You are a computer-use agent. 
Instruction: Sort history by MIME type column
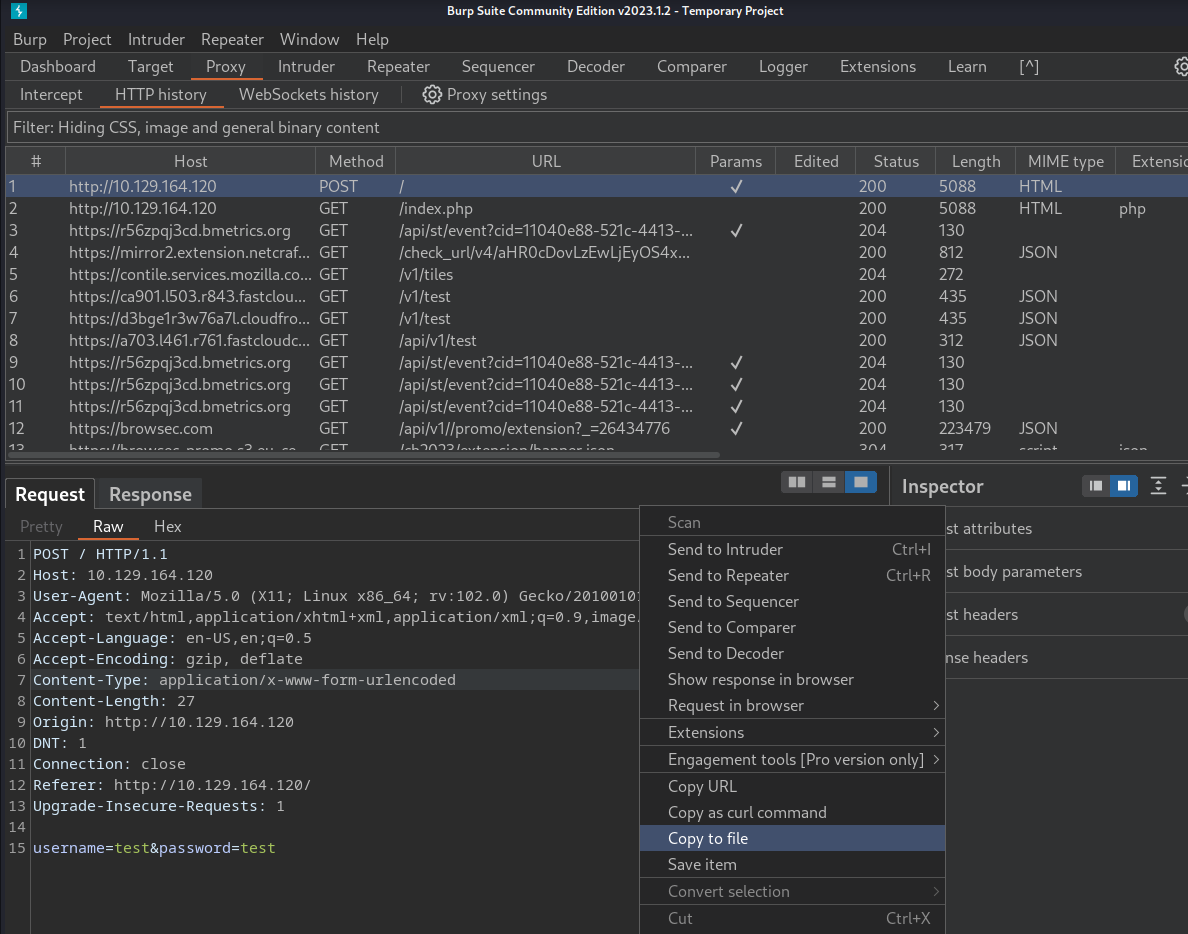(x=1065, y=161)
